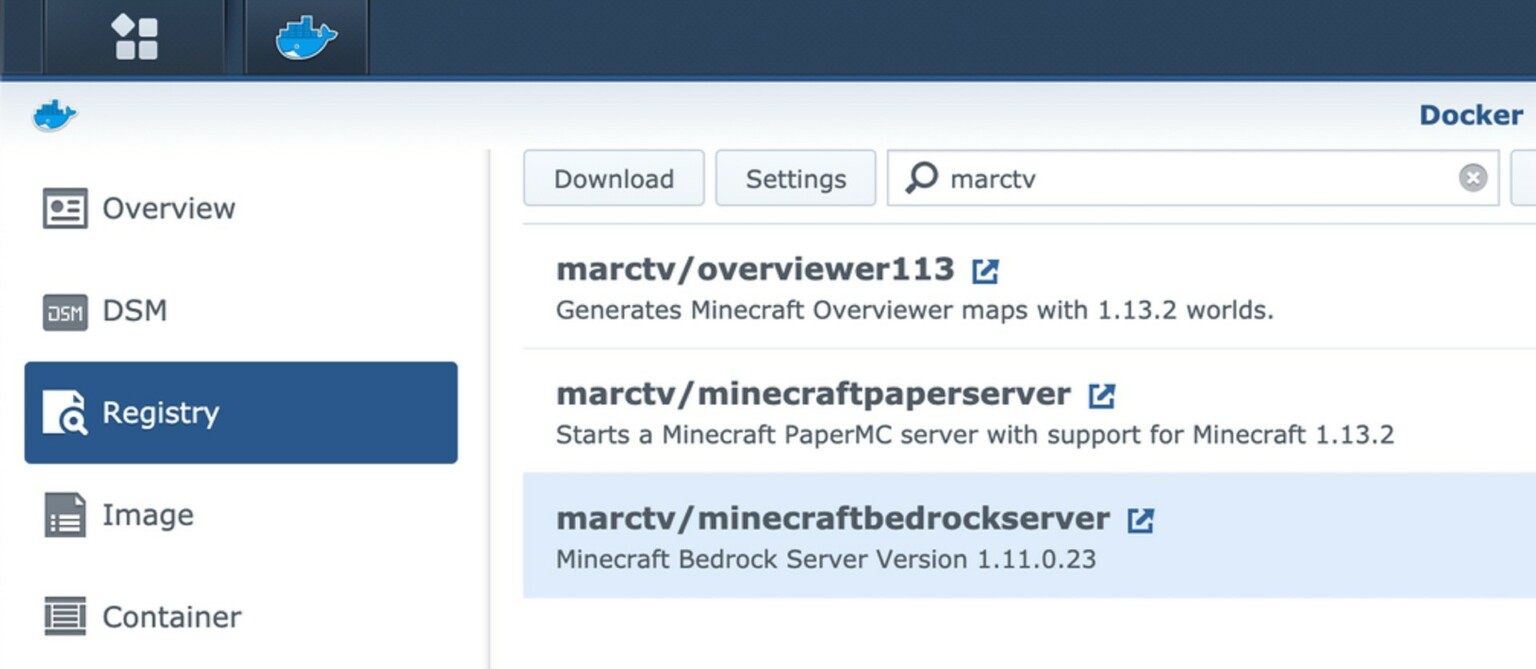Click the Docker title in the header
This screenshot has height=669, width=1536.
1469,114
